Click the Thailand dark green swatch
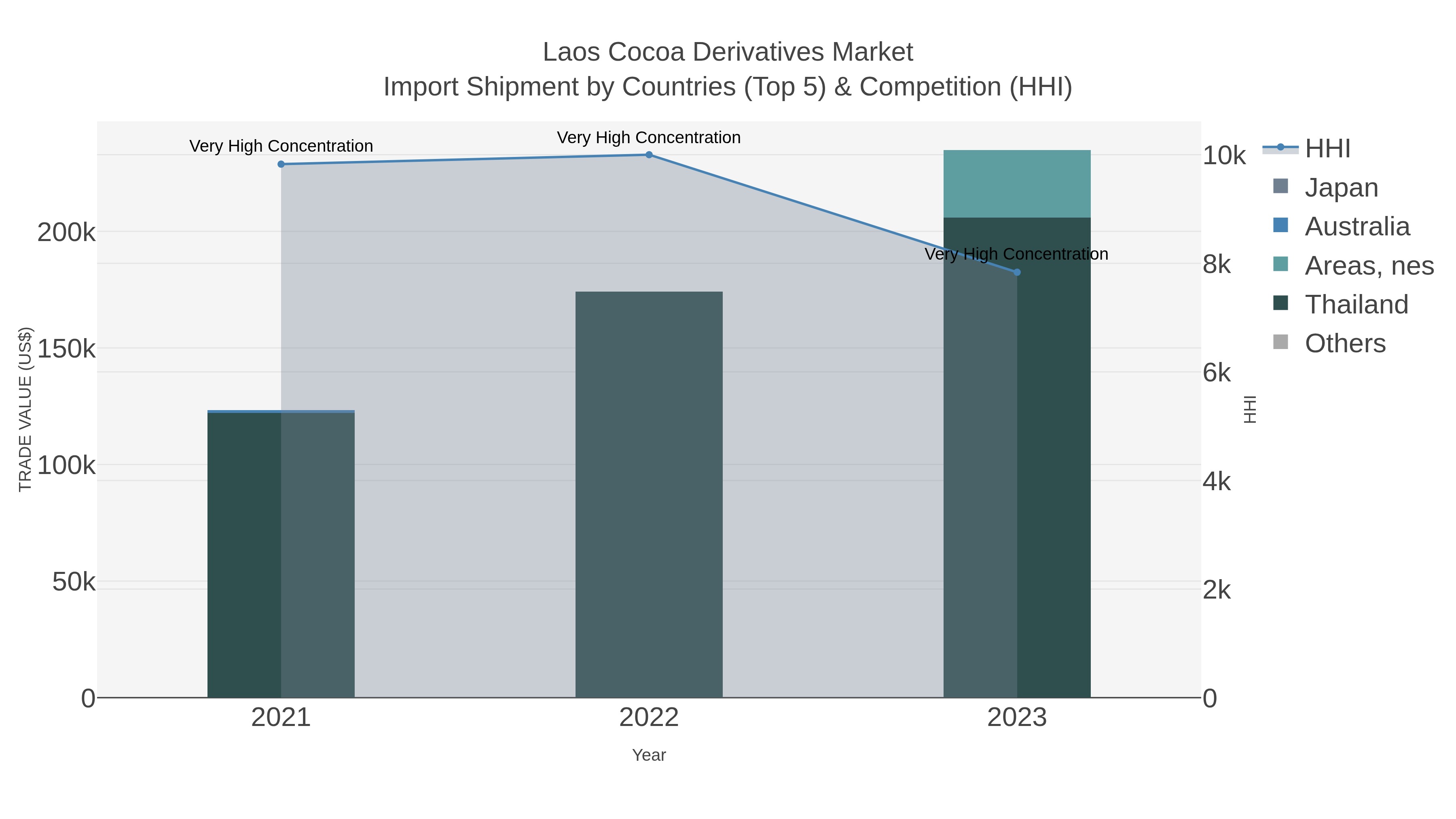This screenshot has height=819, width=1456. click(x=1280, y=303)
